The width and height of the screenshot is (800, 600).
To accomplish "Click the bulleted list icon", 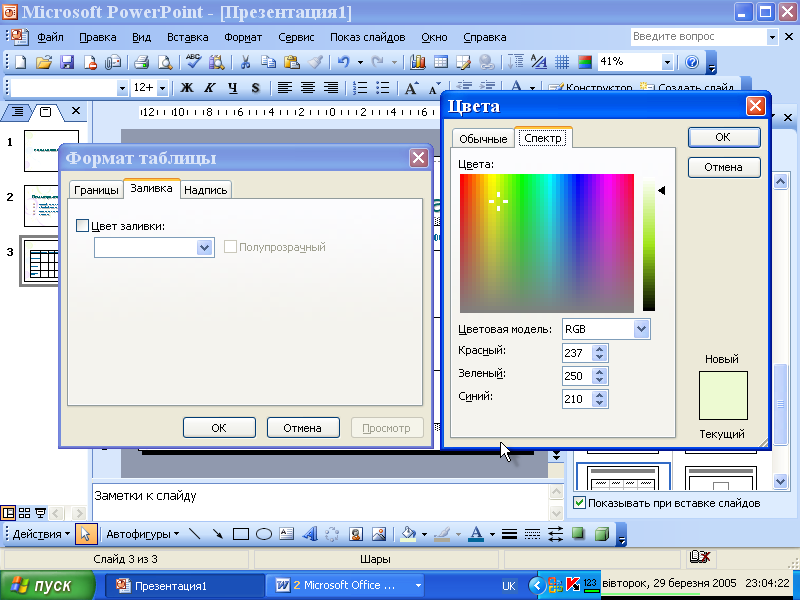I will [x=383, y=88].
